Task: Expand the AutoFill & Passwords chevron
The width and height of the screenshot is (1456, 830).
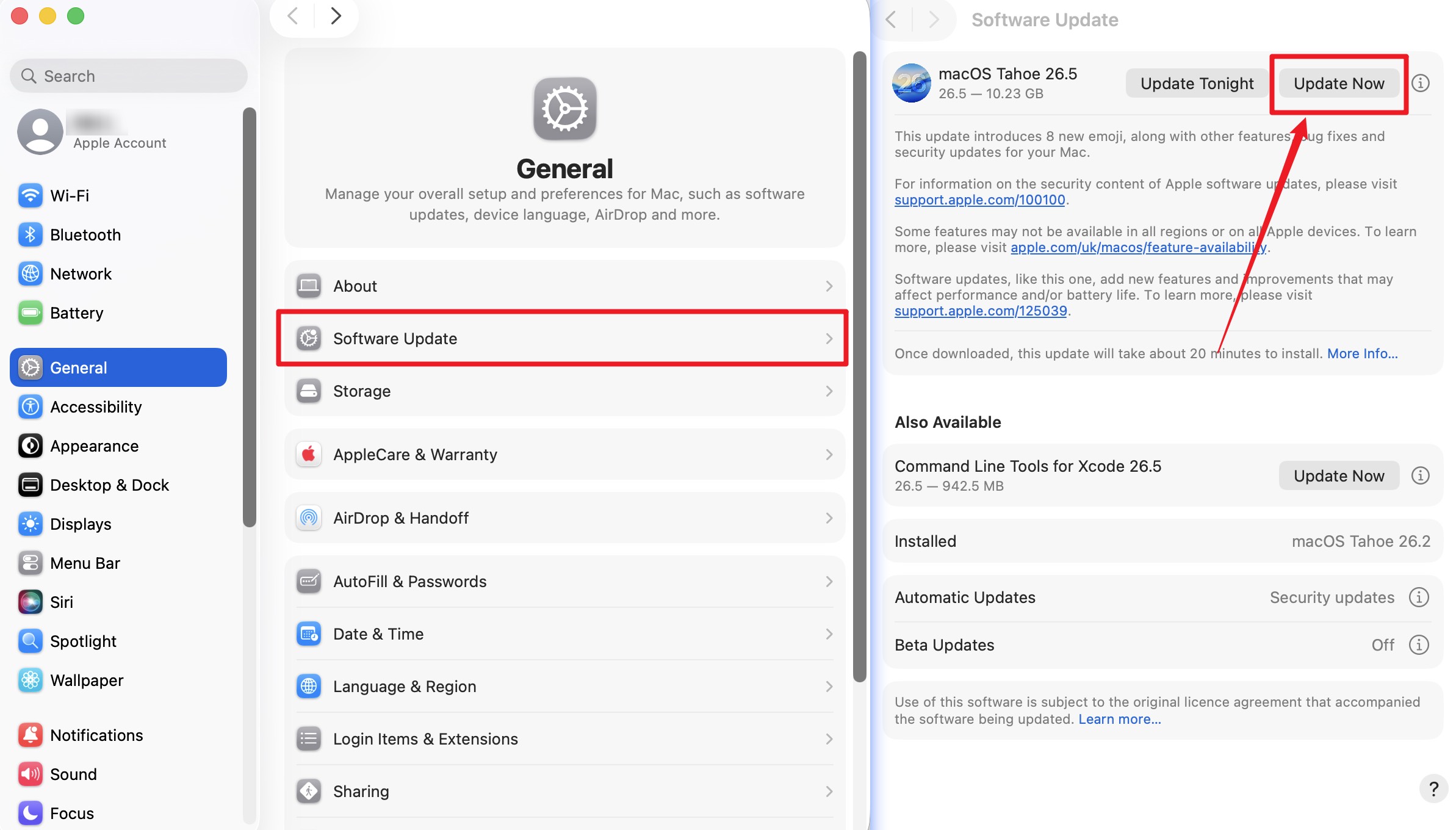Action: [x=829, y=581]
